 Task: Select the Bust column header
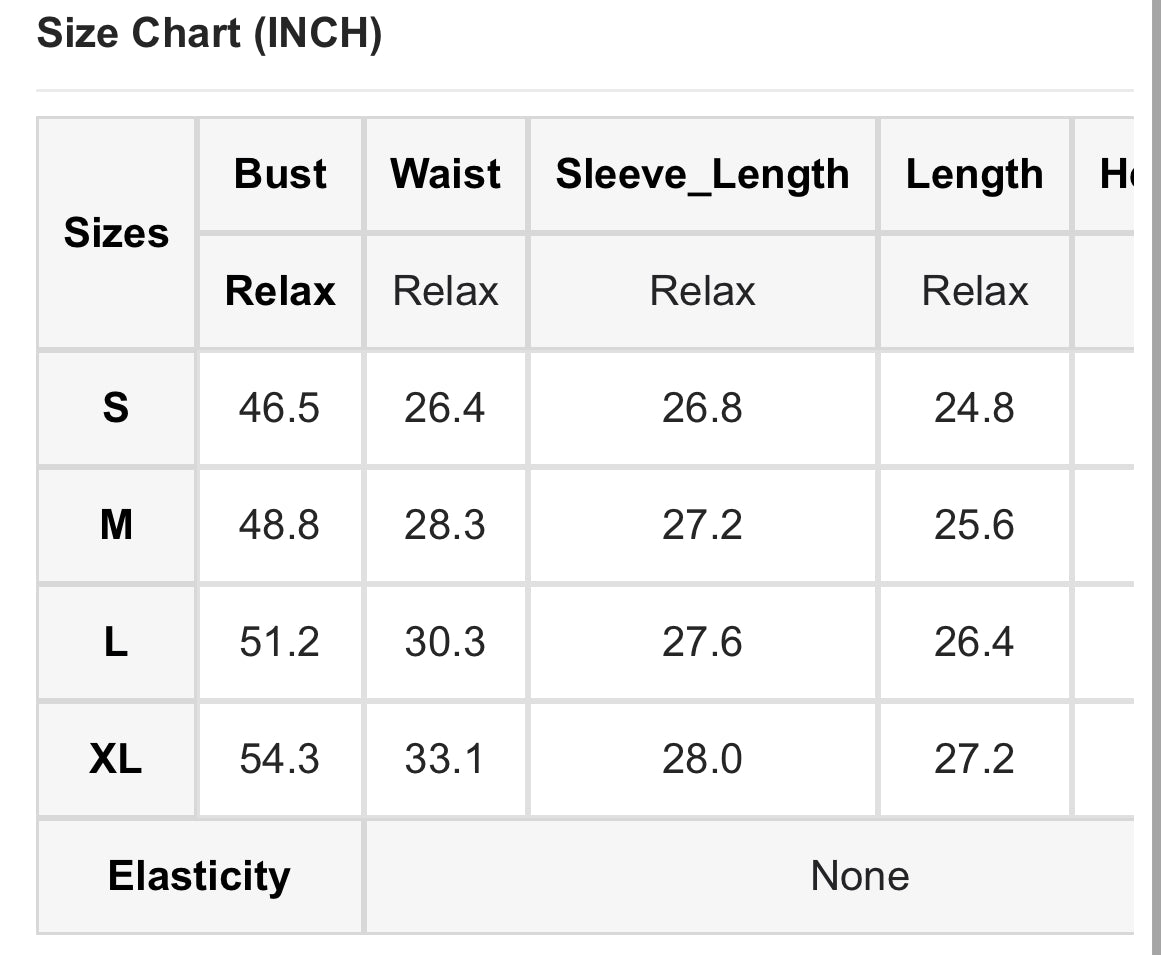[x=280, y=174]
